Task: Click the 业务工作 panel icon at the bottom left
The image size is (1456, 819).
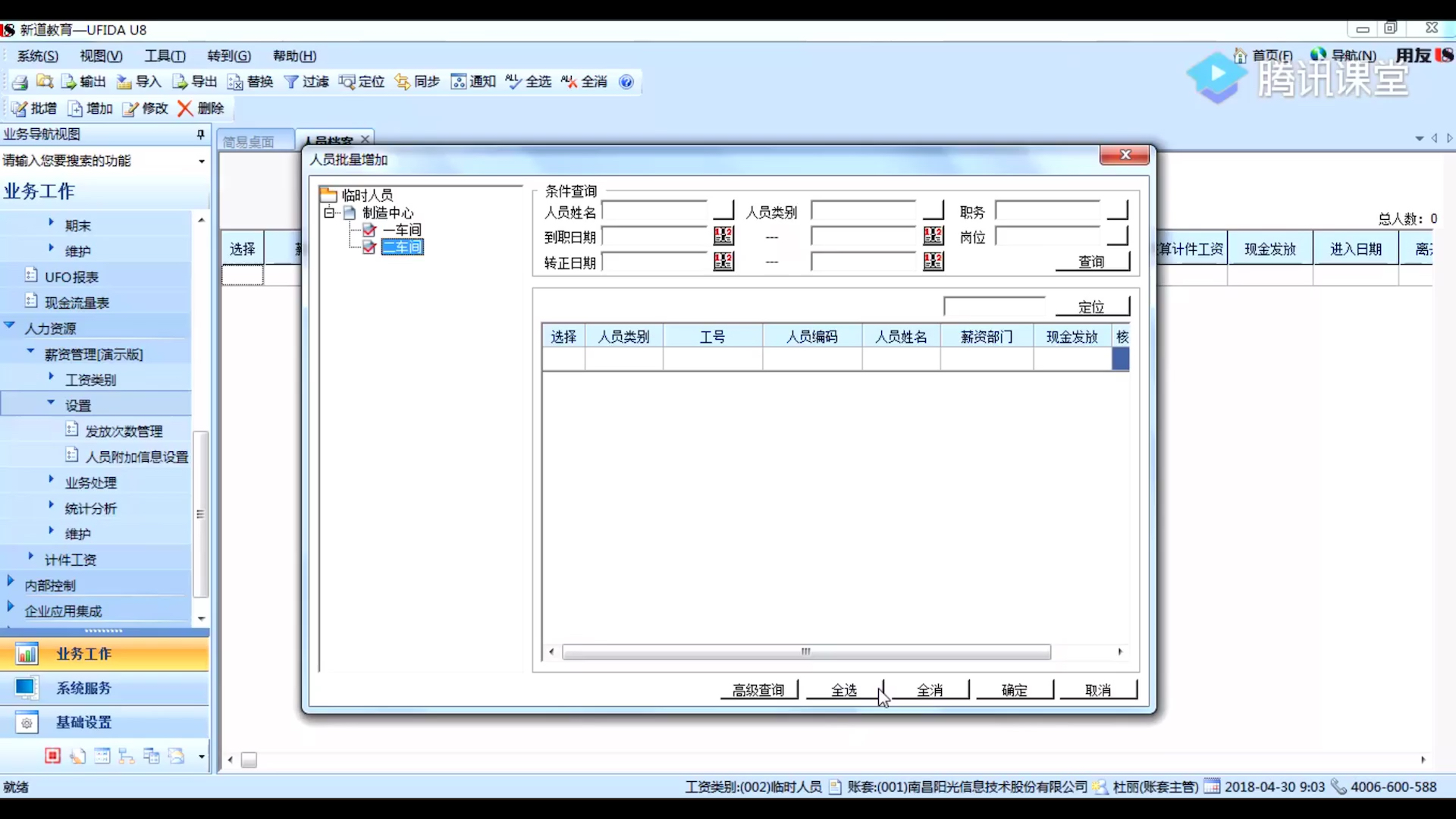Action: coord(27,654)
